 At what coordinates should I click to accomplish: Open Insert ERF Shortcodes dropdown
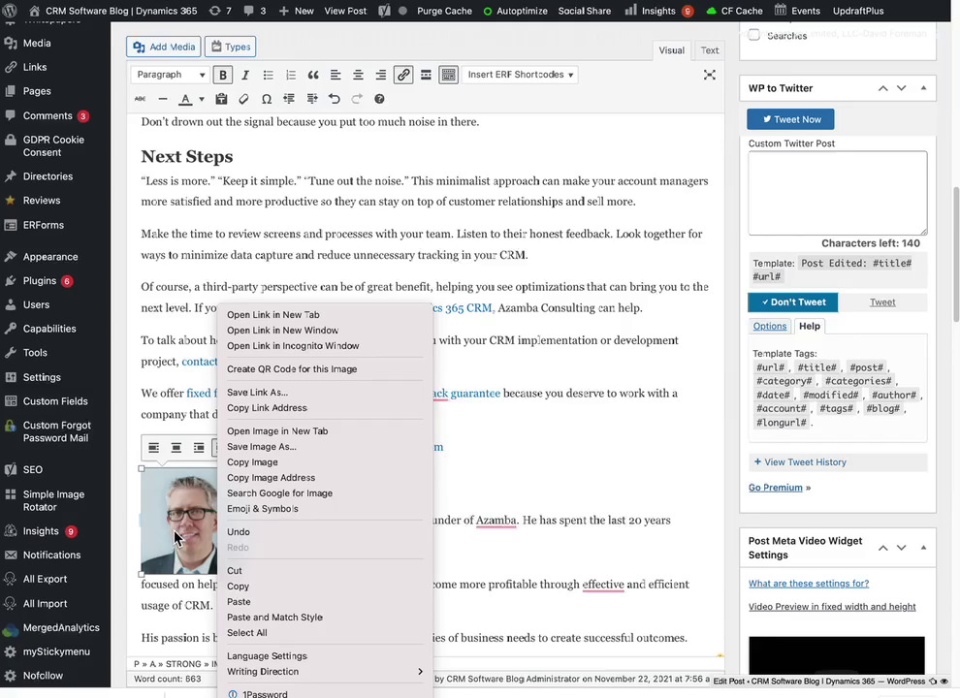click(520, 75)
